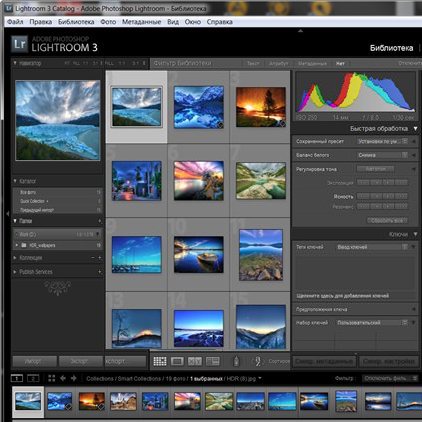Screen dimensions: 422x422
Task: Click the Синхр. настройки button
Action: 389,361
